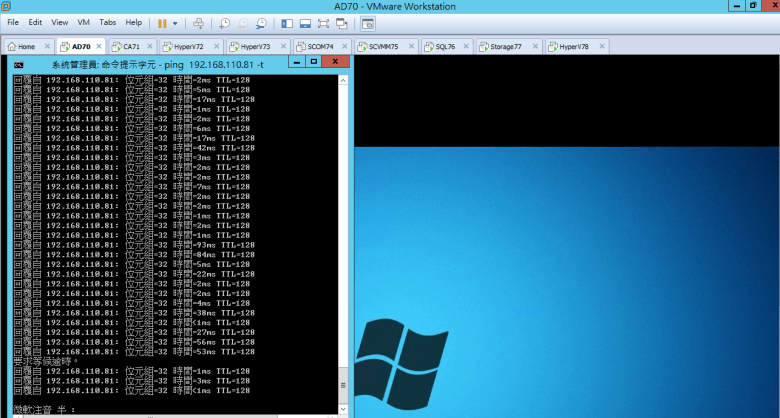The width and height of the screenshot is (780, 418).
Task: Click Send Ctrl+Alt+Del toolbar icon
Action: pos(198,22)
